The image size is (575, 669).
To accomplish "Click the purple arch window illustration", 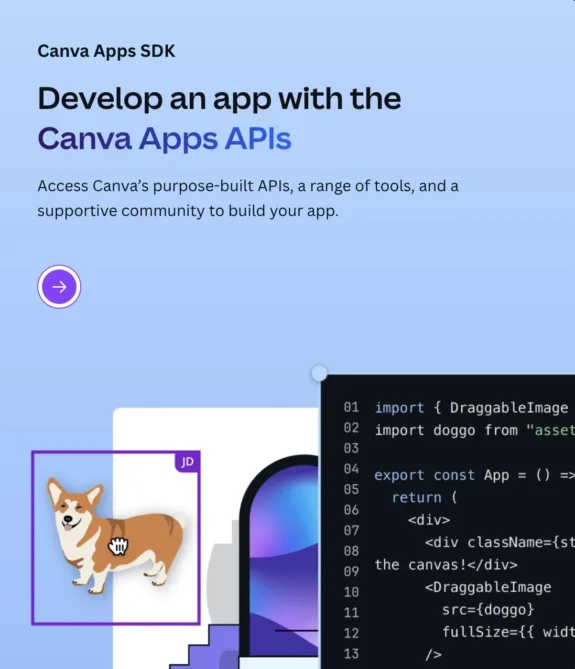I will coord(279,559).
